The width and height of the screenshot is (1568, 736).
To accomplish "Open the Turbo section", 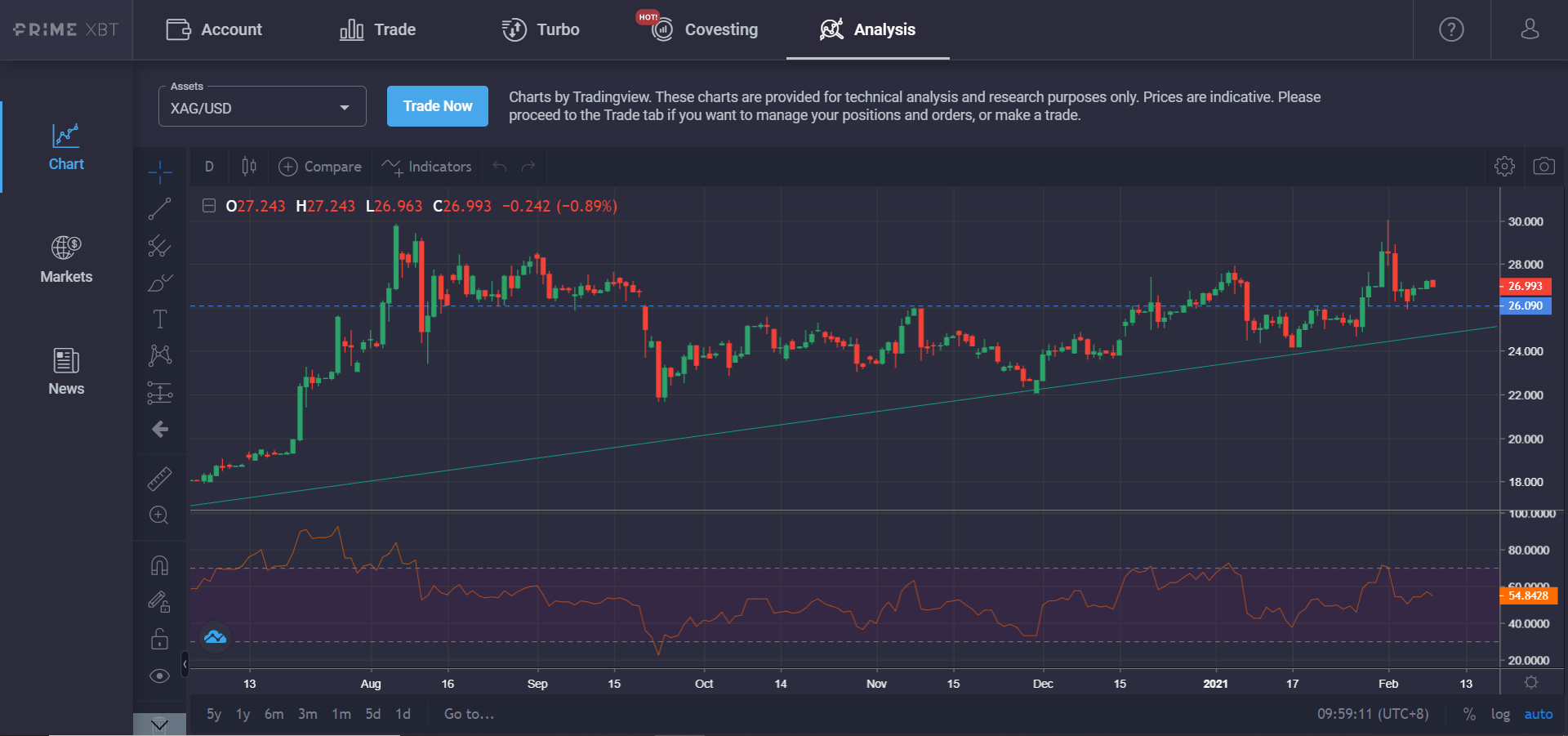I will tap(557, 29).
